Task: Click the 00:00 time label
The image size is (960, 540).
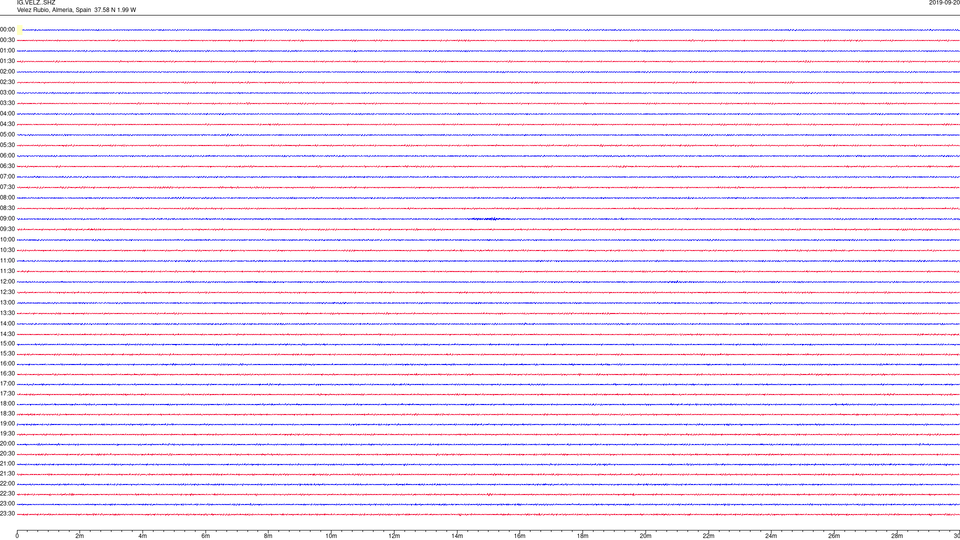Action: coord(7,29)
